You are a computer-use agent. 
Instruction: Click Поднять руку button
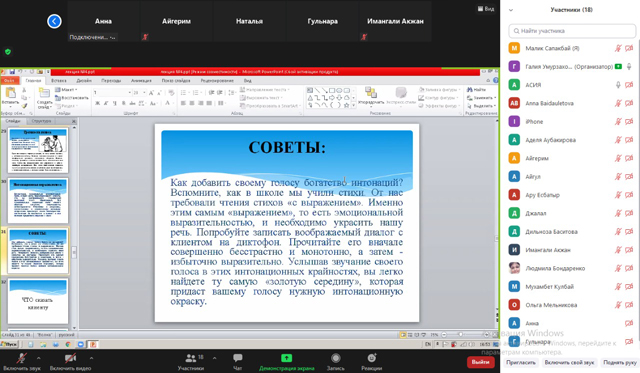coord(620,362)
